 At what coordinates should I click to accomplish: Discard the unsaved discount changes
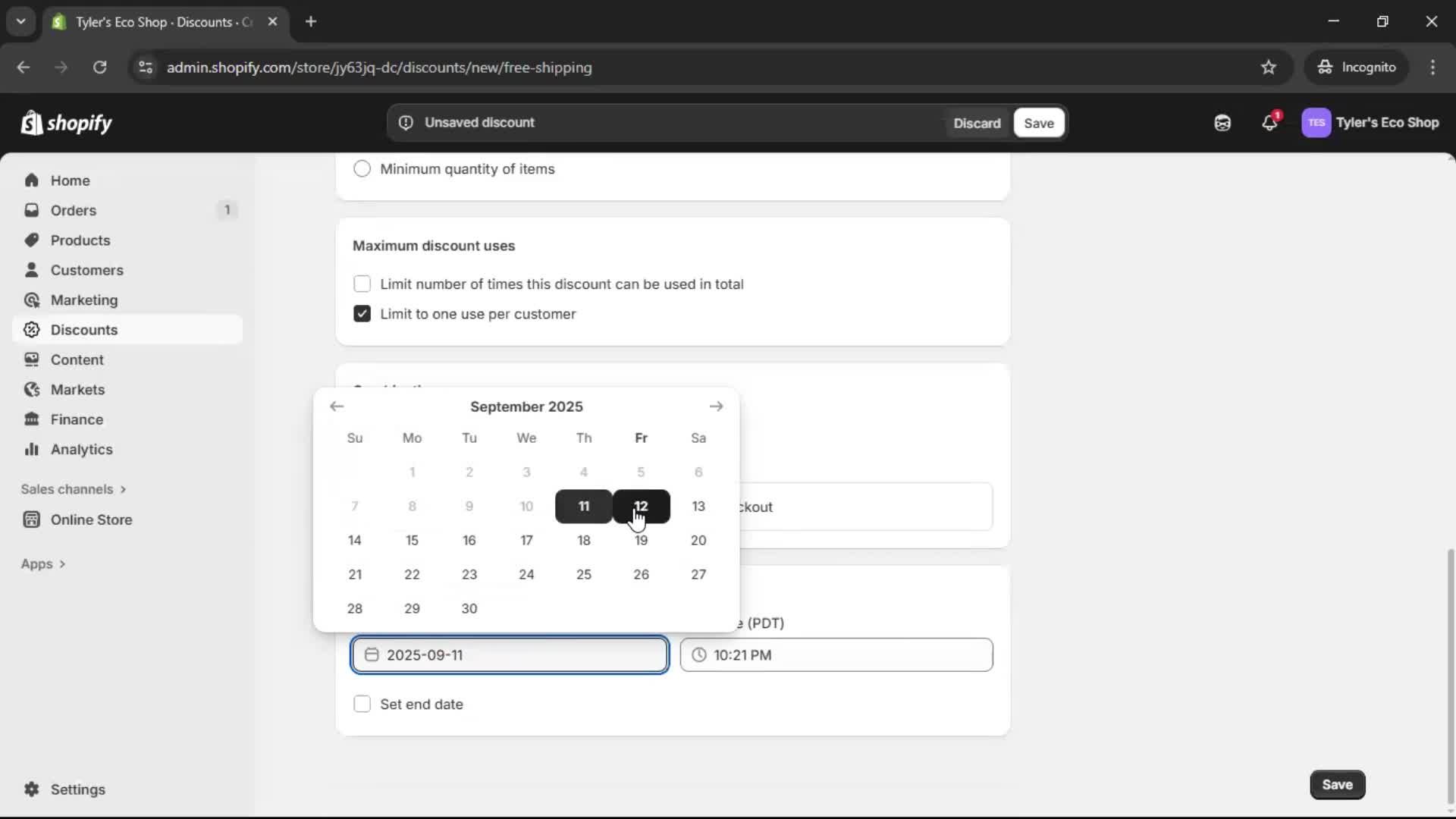[x=977, y=123]
